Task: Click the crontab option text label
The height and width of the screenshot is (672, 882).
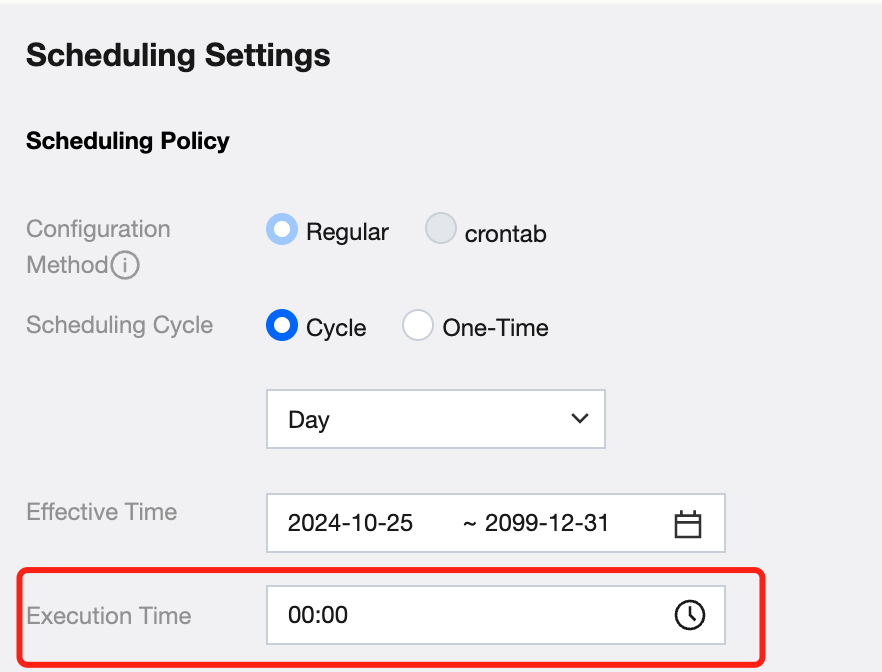Action: (506, 235)
